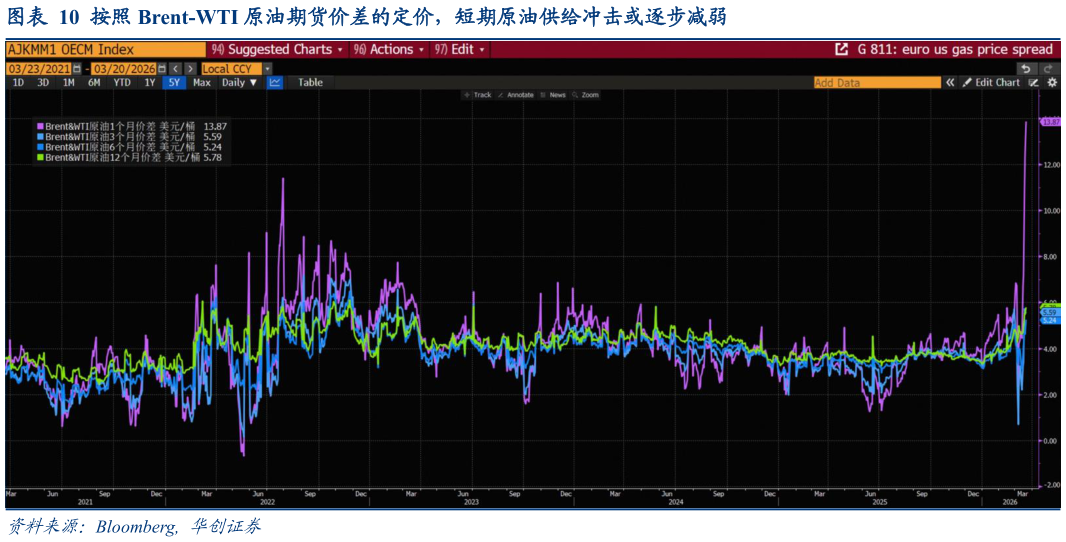Click the 13.87 value tag on axis
The width and height of the screenshot is (1066, 542).
tap(1050, 121)
